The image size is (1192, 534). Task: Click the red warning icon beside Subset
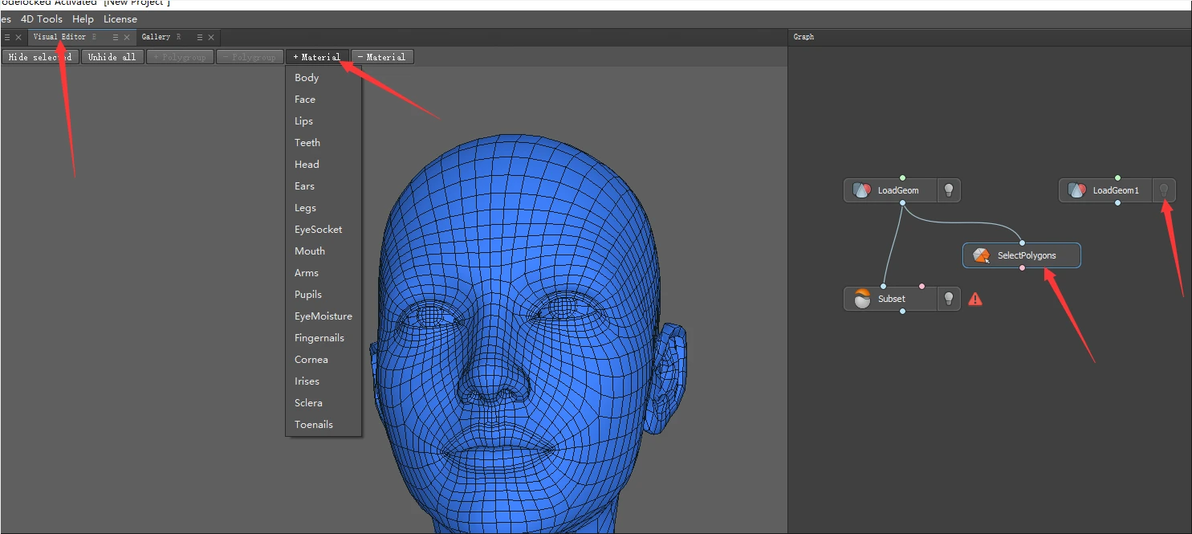click(x=975, y=299)
